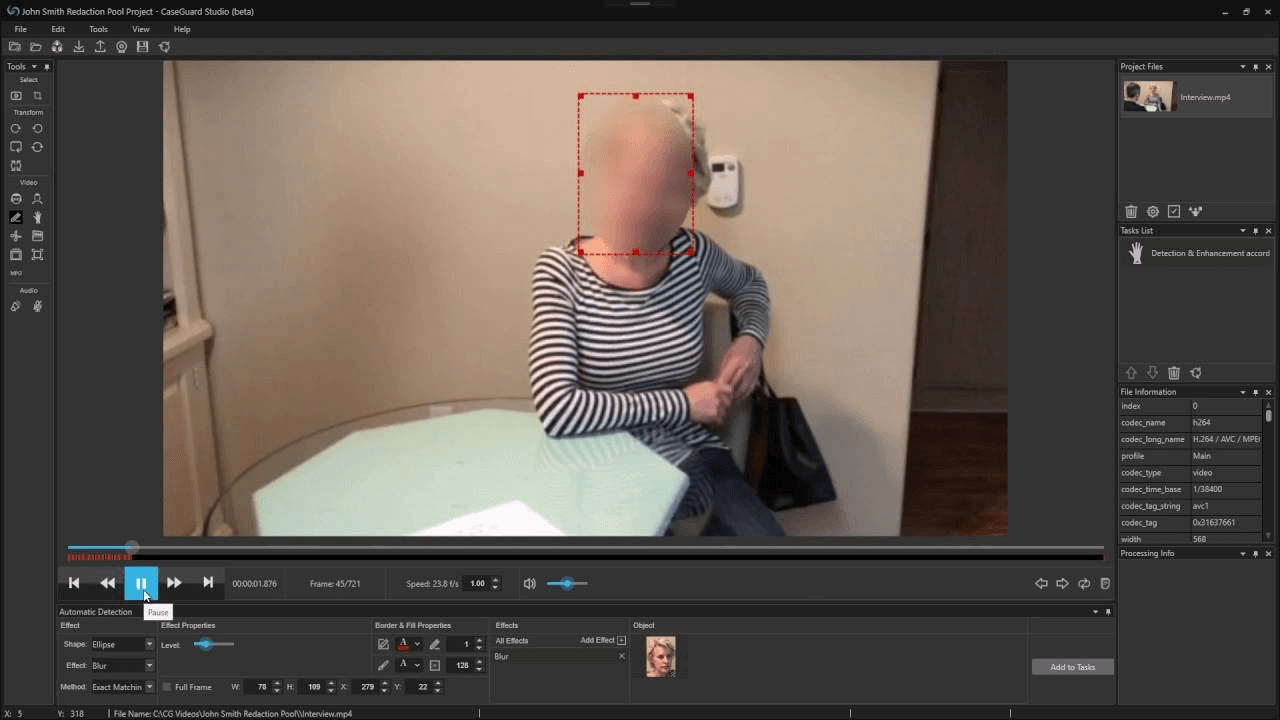
Task: Click the first audio tool icon under Audio
Action: pyautogui.click(x=16, y=307)
